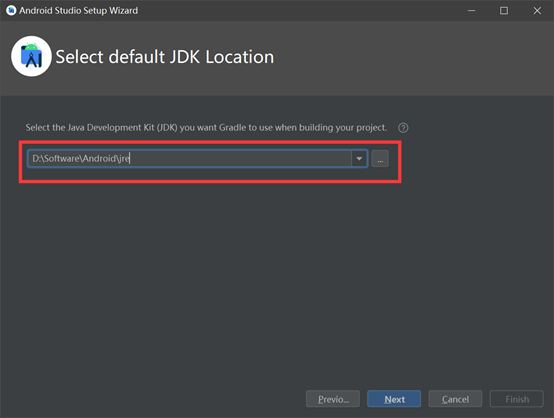
Task: Go back with the Previous button
Action: [x=333, y=399]
